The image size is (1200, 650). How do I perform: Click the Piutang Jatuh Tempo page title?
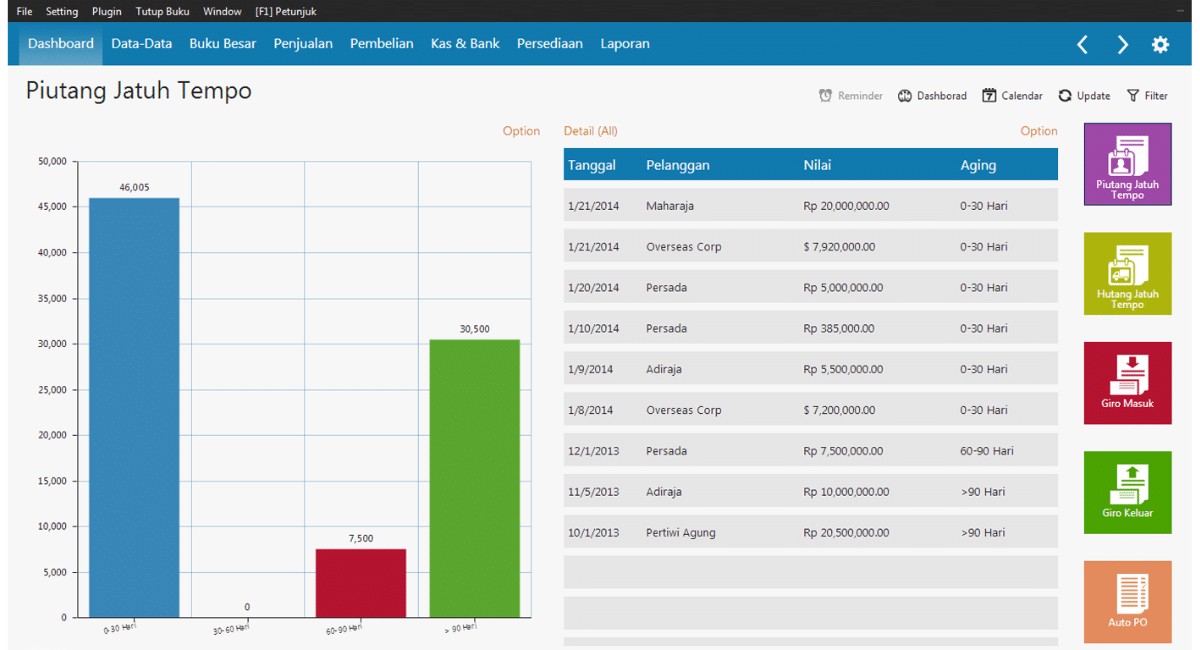pyautogui.click(x=139, y=91)
